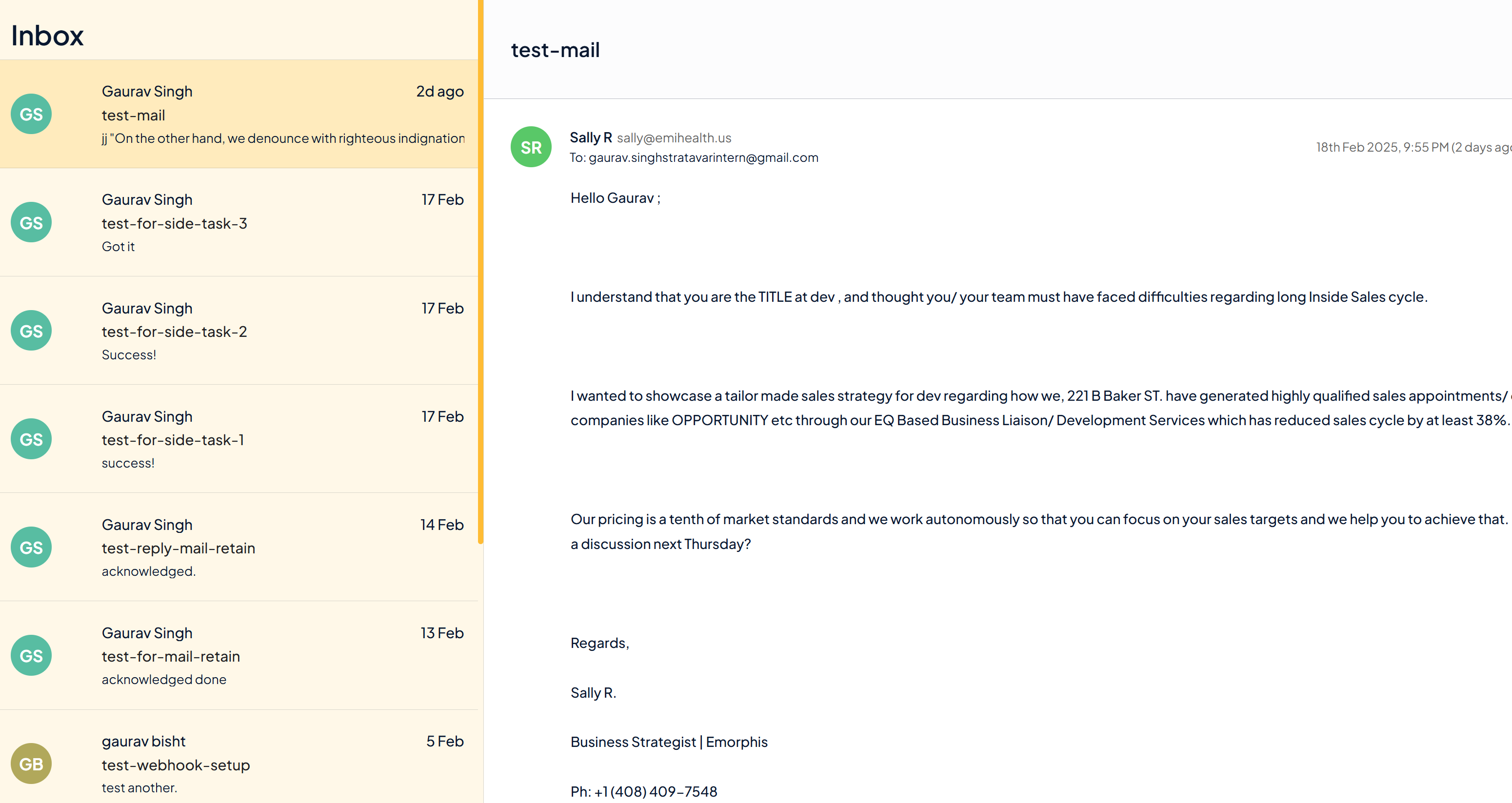
Task: Click the 'Hello Gaurav ;' greeting line
Action: coord(615,197)
